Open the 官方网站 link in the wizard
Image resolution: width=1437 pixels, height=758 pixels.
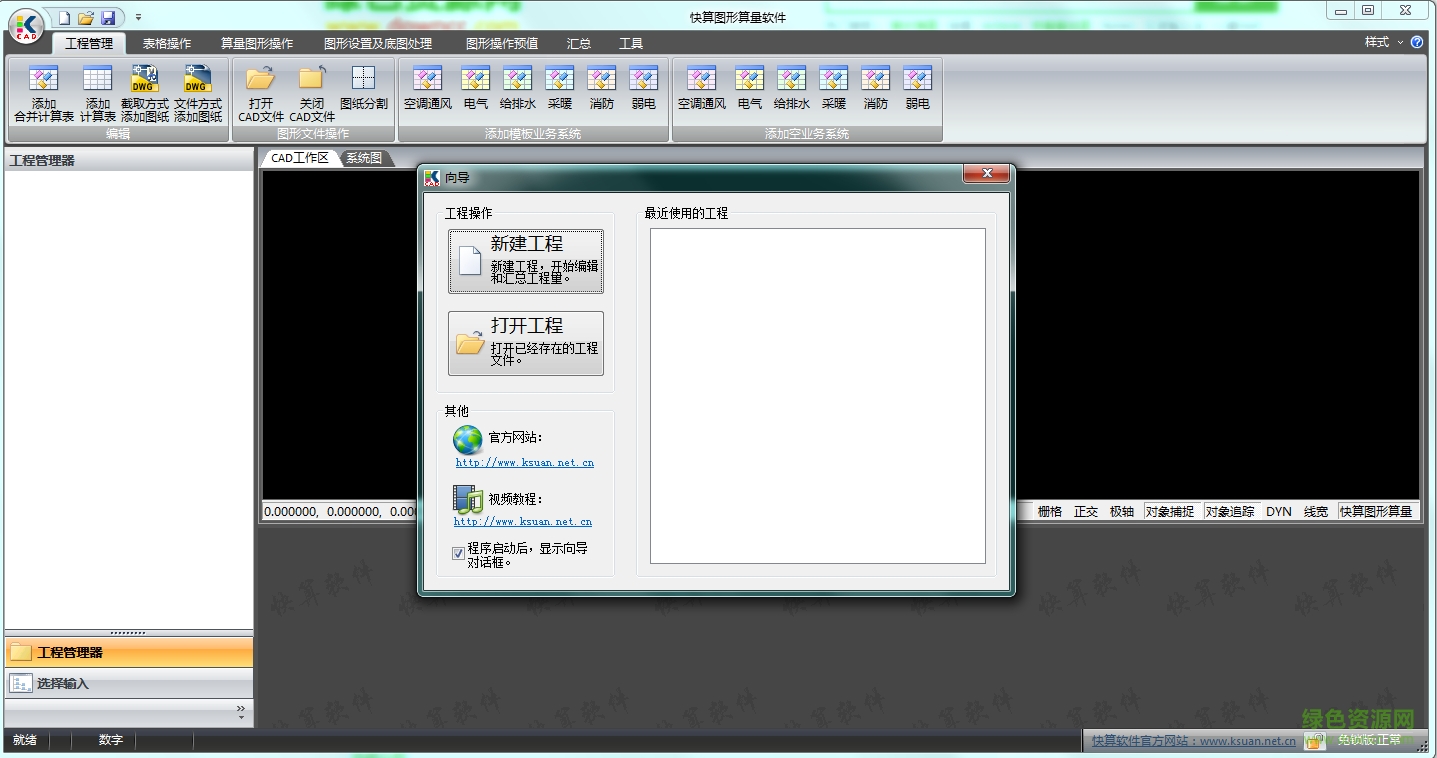coord(525,463)
